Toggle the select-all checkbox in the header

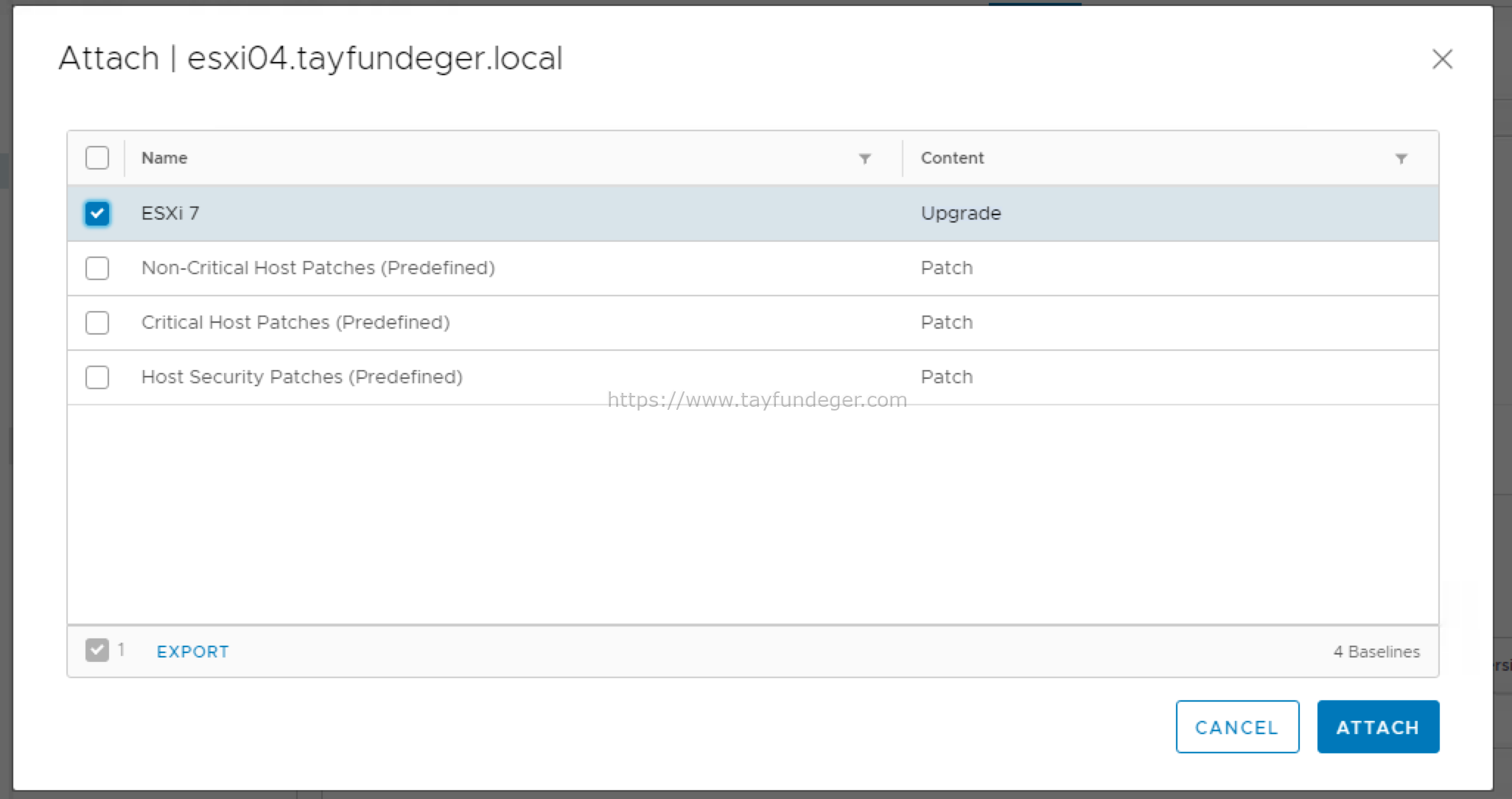(x=97, y=158)
